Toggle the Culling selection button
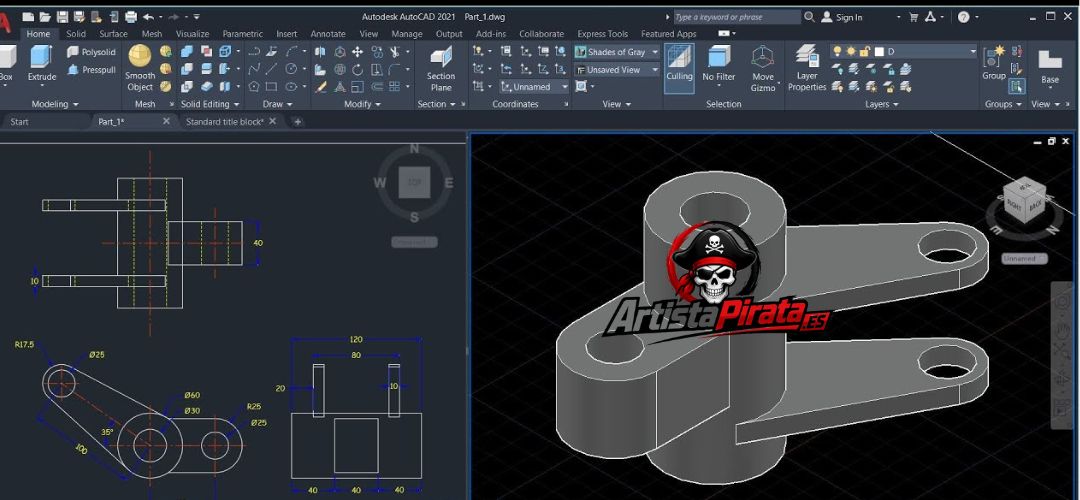 (x=679, y=67)
